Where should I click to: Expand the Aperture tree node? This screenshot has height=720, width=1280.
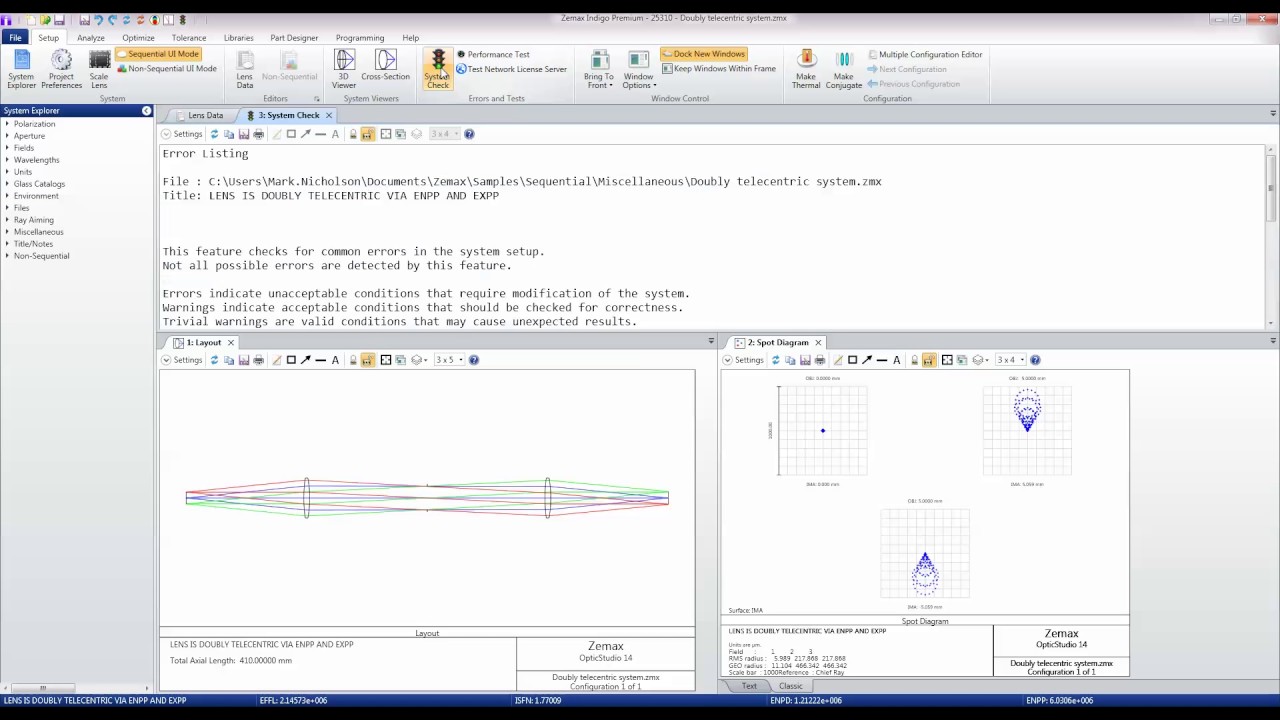pyautogui.click(x=8, y=136)
